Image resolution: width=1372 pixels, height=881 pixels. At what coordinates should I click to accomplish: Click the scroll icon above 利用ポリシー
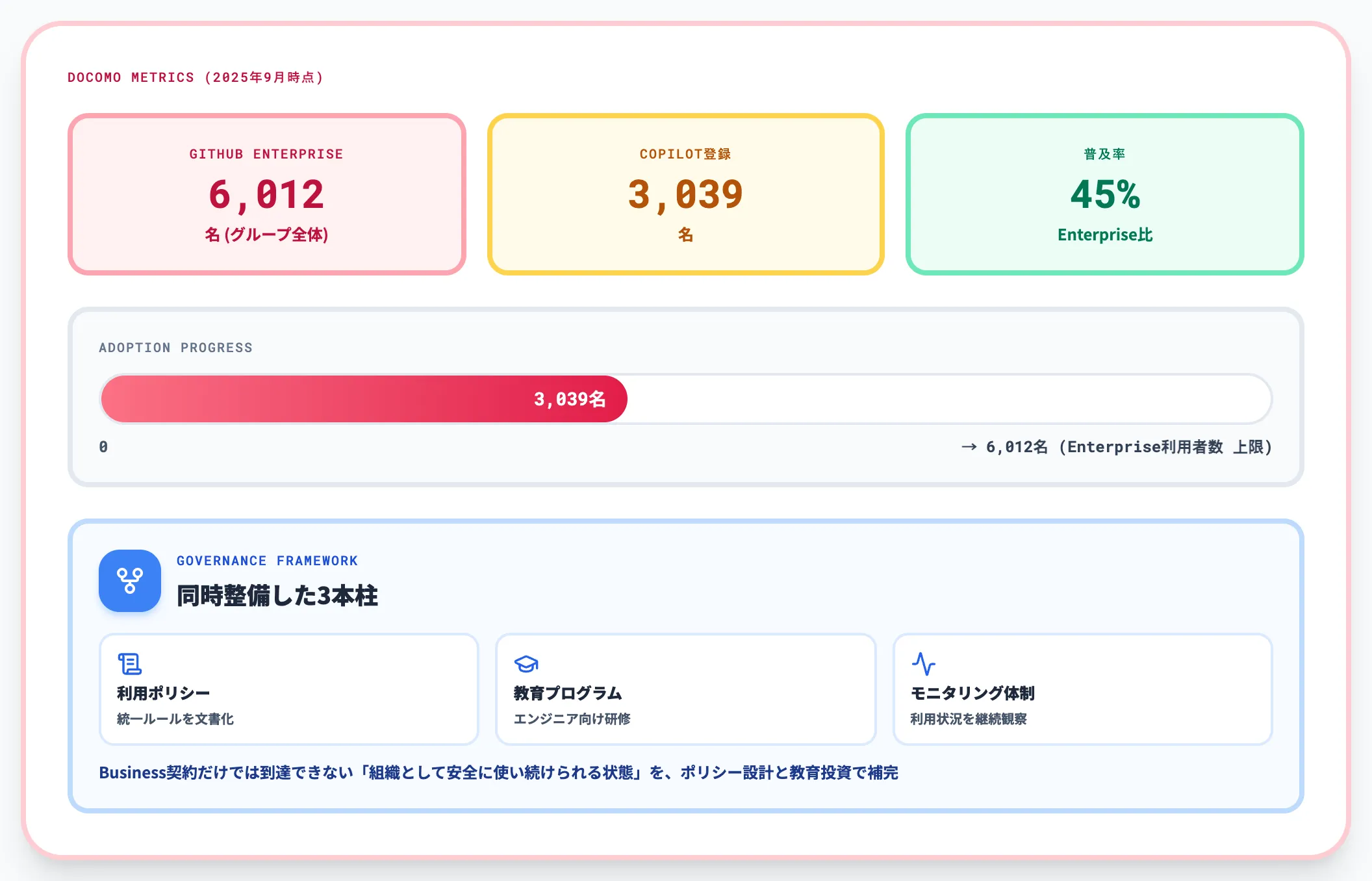click(x=130, y=664)
